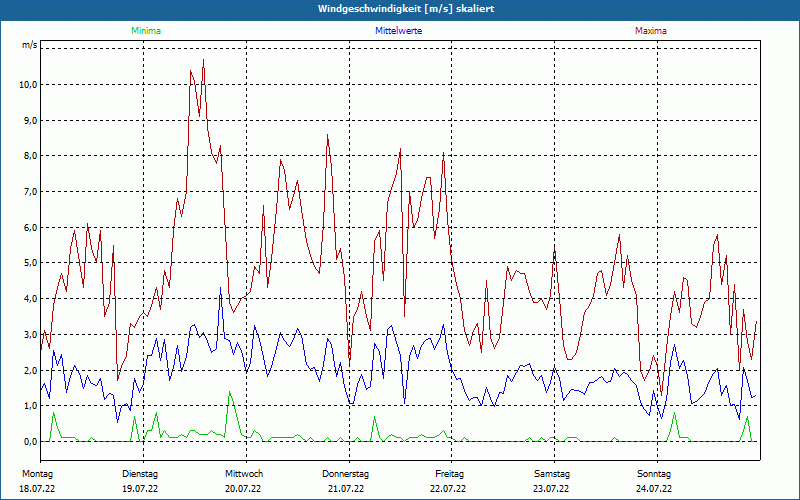Screen dimensions: 800x500
Task: Click the 20.07.22 date label
Action: (243, 489)
